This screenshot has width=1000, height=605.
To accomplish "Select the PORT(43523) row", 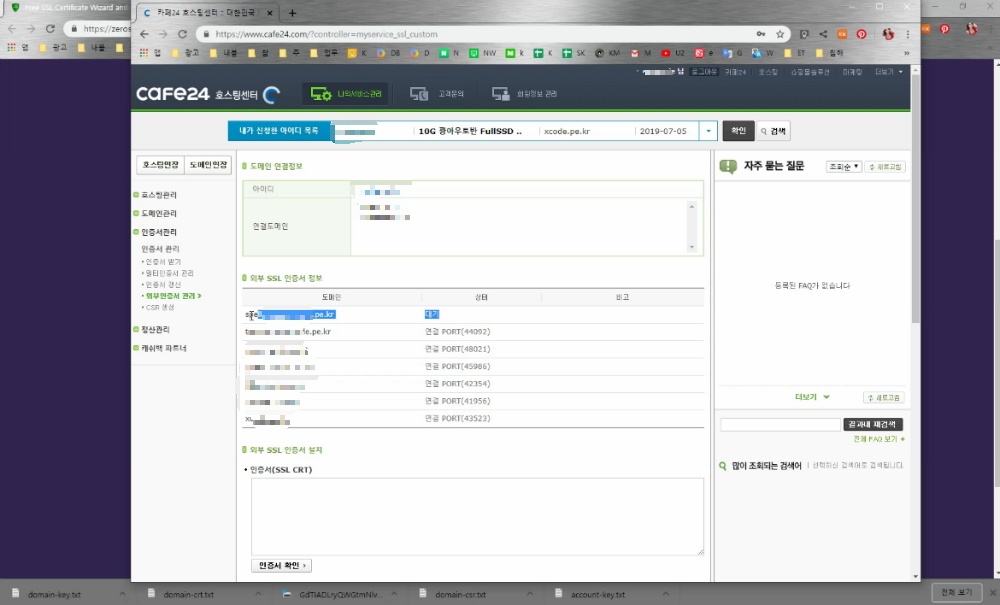I will 473,418.
